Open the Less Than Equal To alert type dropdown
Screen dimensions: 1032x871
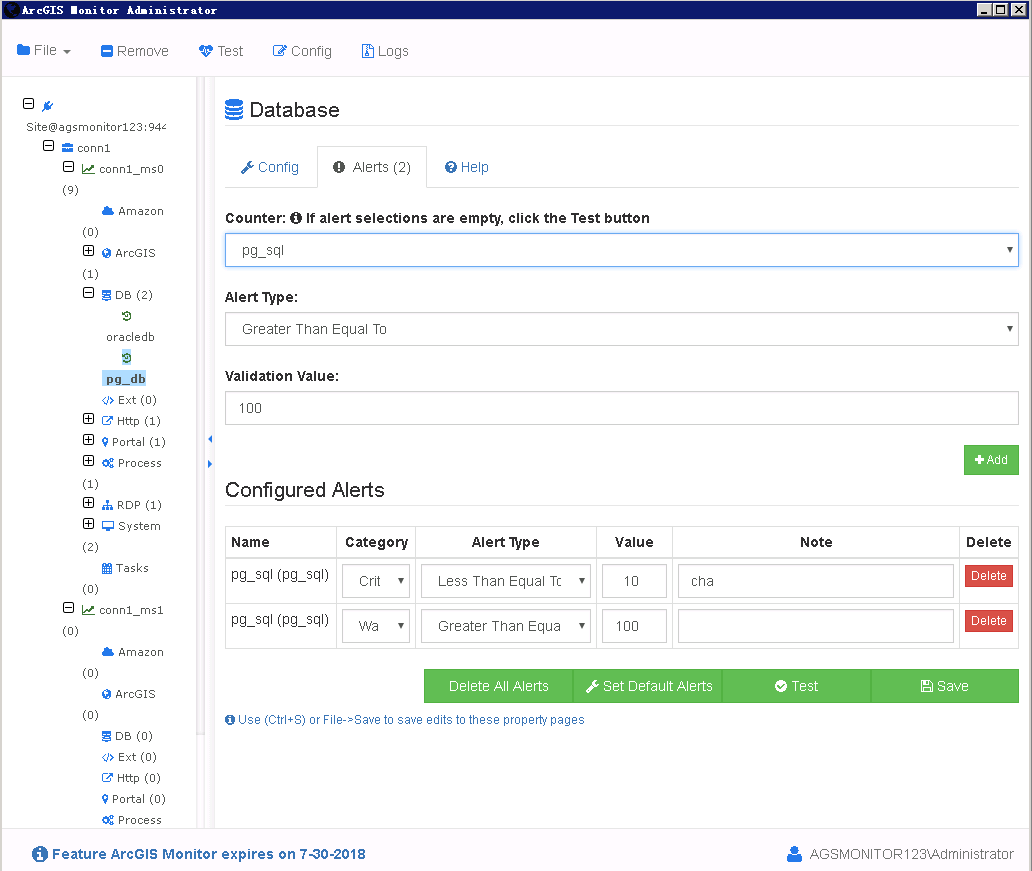click(x=505, y=581)
